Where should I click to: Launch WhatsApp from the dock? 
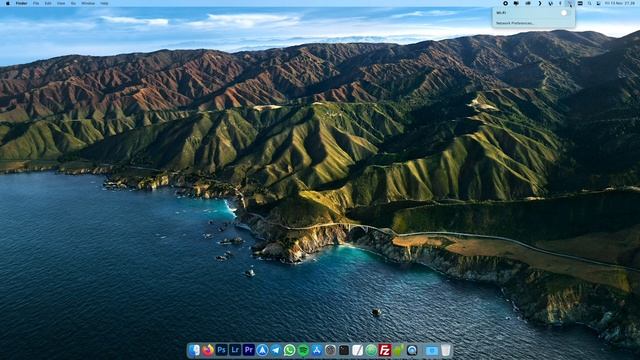(x=289, y=350)
